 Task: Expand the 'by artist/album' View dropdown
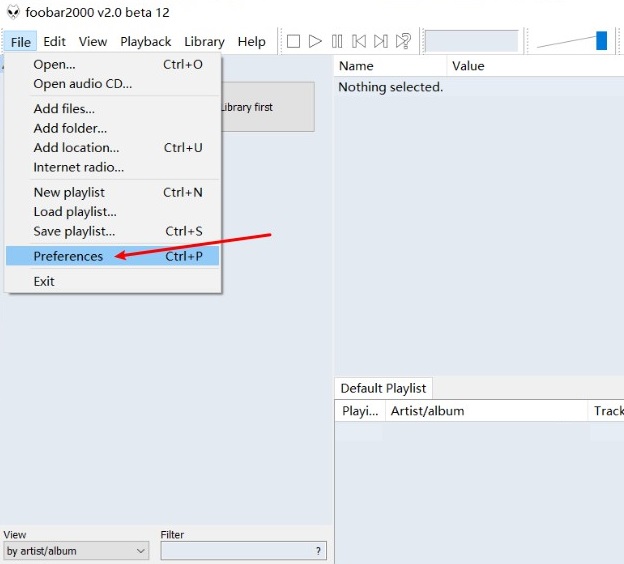(76, 551)
